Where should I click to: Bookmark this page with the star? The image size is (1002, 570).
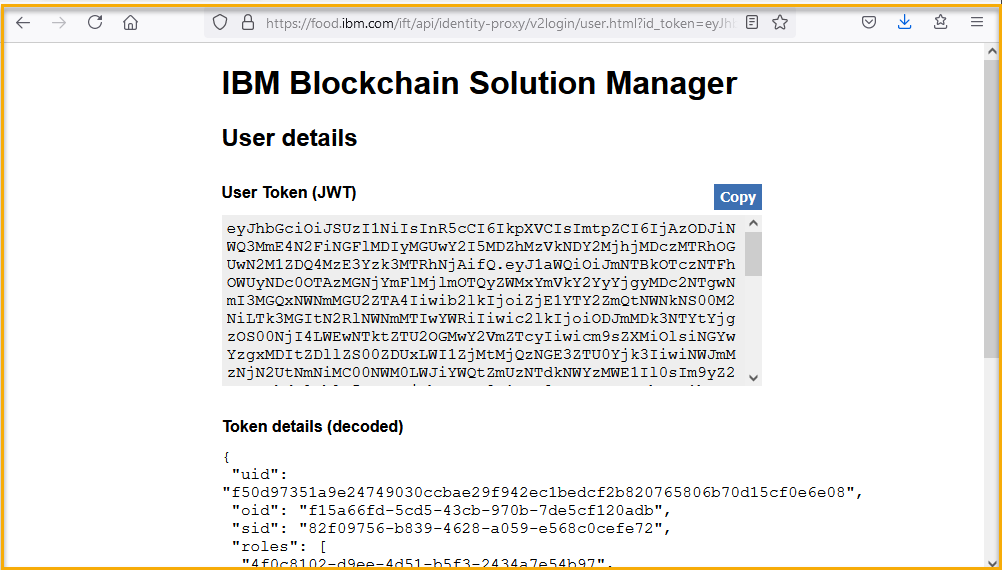point(780,22)
